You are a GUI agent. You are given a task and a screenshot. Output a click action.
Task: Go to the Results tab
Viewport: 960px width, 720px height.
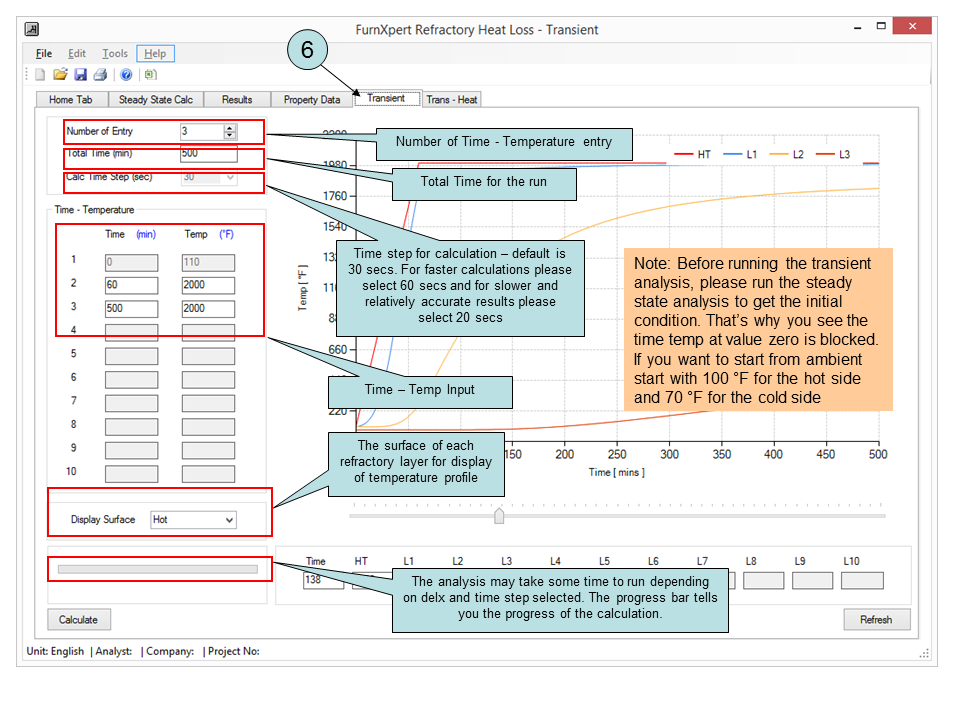pyautogui.click(x=237, y=100)
